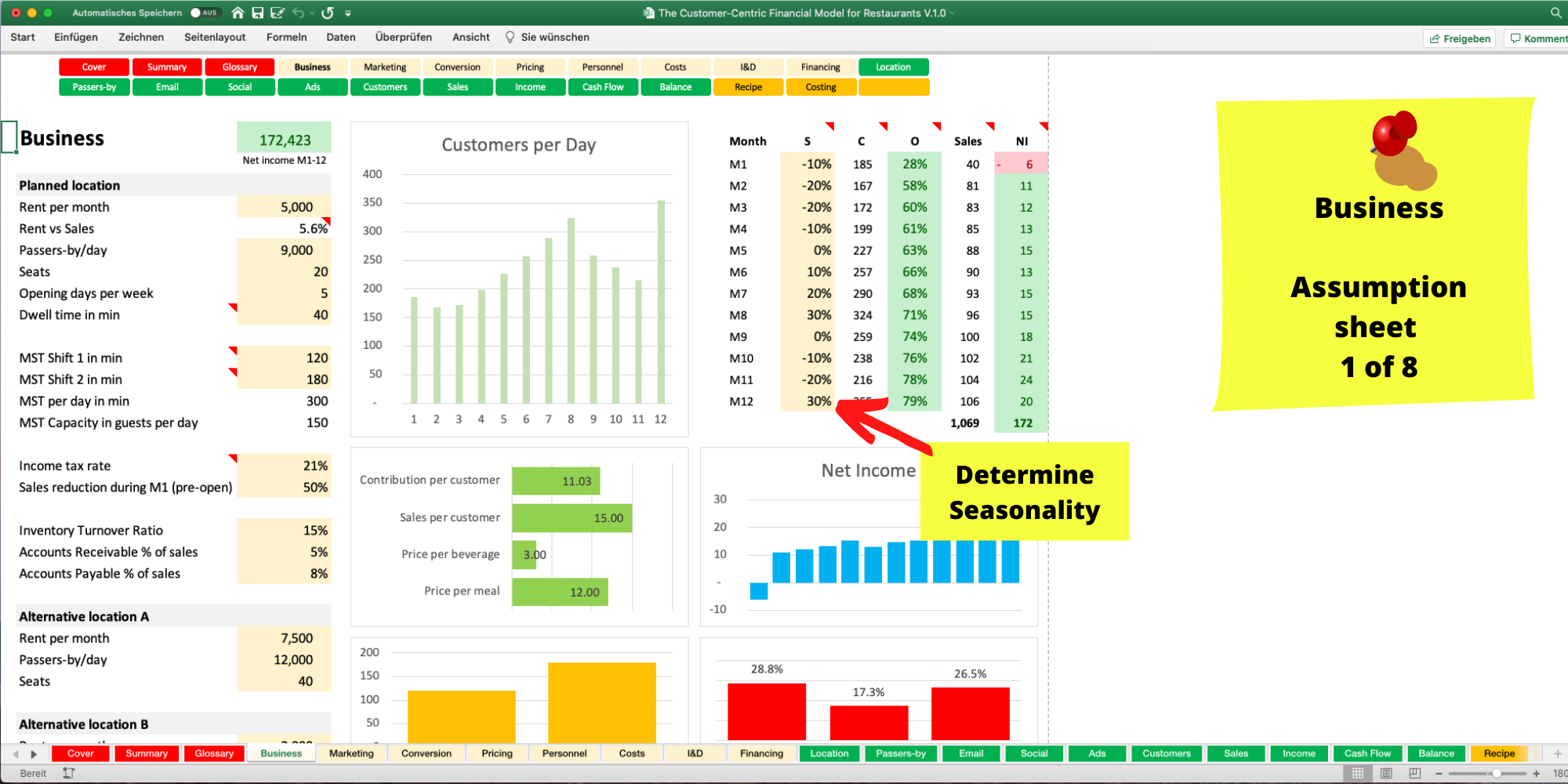Toggle the Automatisches Speichern switch
The width and height of the screenshot is (1568, 784).
tap(205, 13)
